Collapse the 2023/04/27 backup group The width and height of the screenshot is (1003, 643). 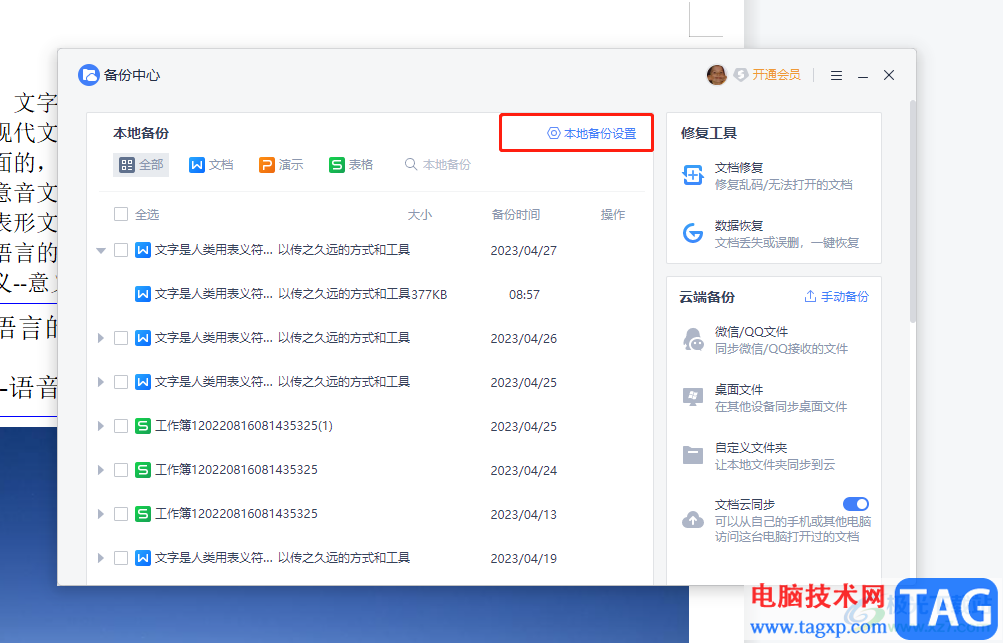tap(100, 250)
